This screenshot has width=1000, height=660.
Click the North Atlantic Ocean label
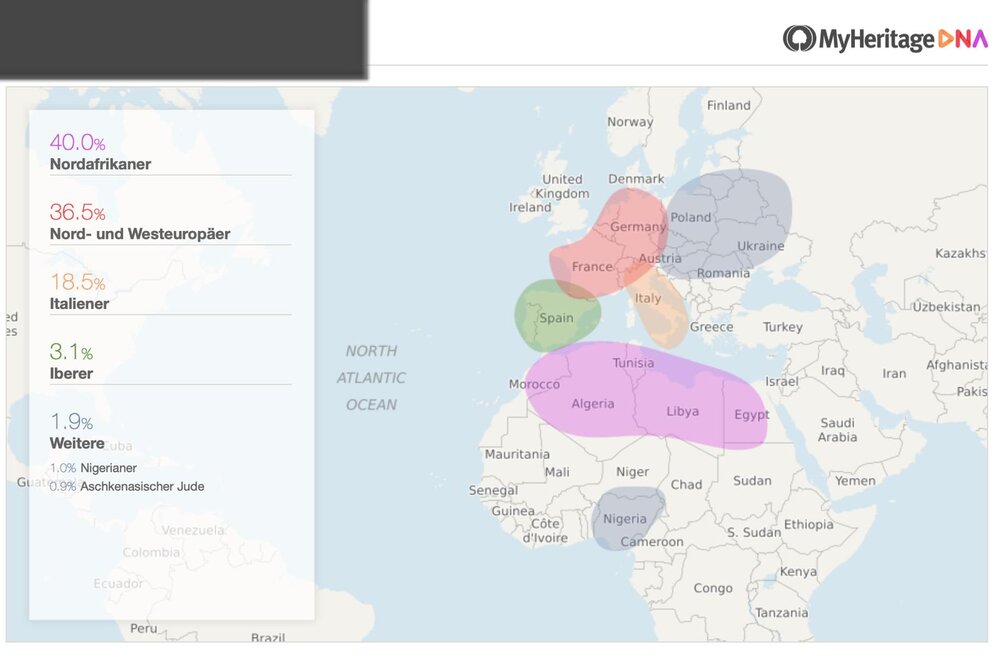click(371, 378)
